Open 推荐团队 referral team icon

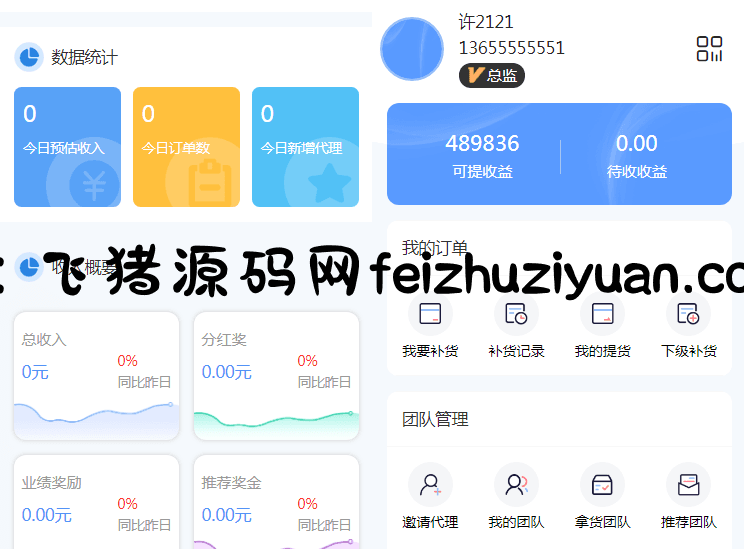[688, 484]
